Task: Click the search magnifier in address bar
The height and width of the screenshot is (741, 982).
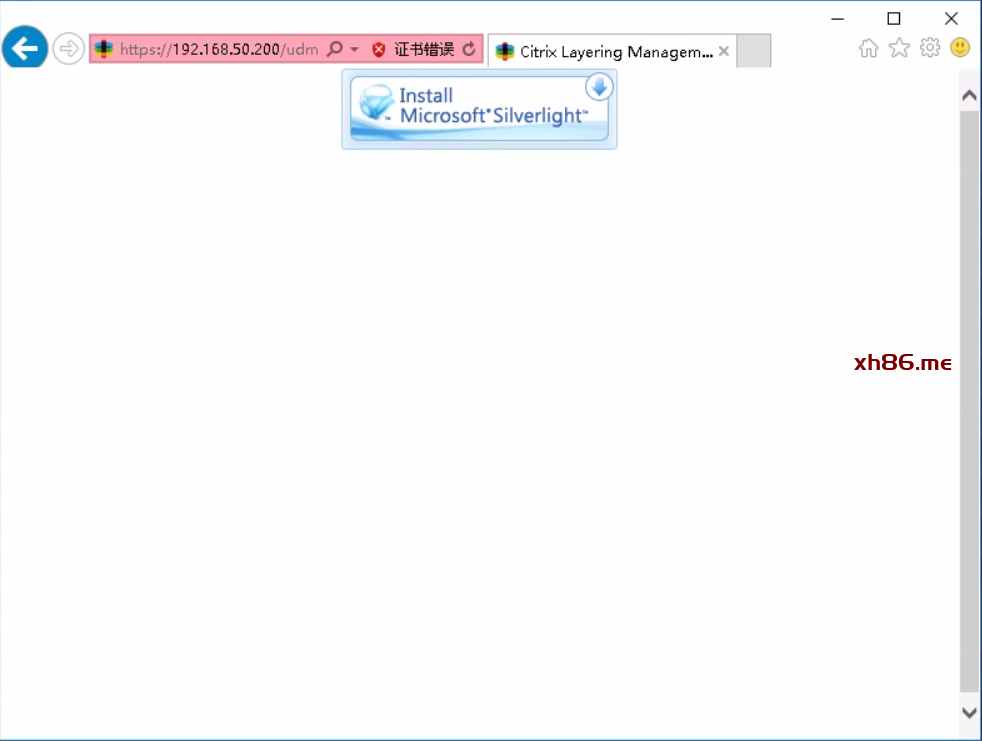Action: point(335,49)
